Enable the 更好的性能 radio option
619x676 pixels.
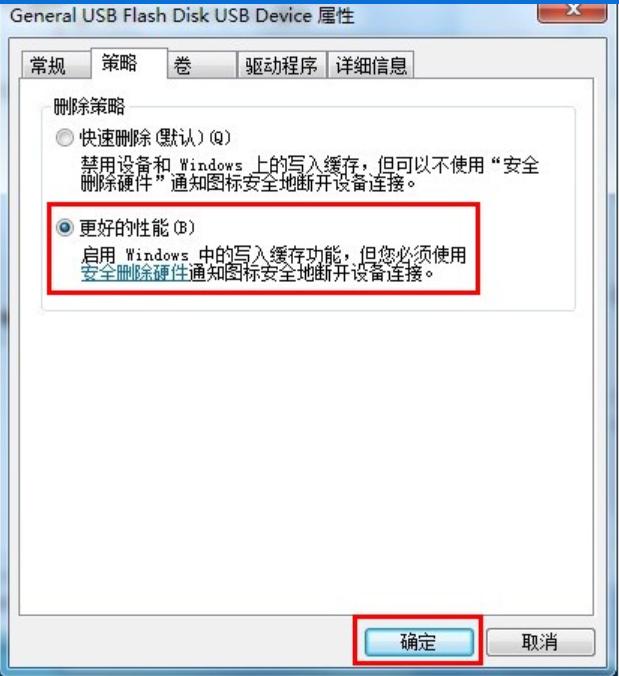point(65,227)
